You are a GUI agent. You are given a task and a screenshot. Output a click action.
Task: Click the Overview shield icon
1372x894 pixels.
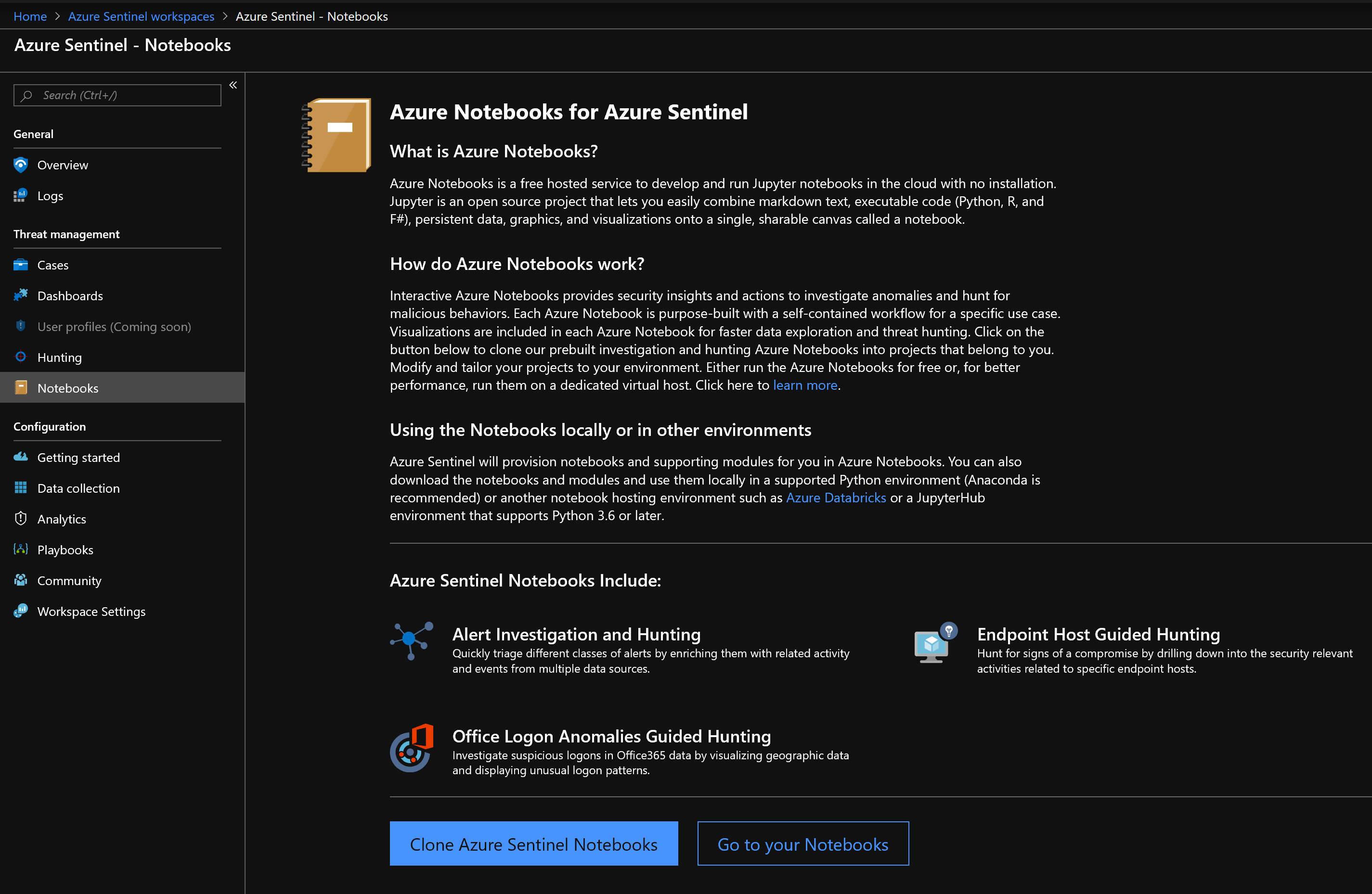[21, 166]
